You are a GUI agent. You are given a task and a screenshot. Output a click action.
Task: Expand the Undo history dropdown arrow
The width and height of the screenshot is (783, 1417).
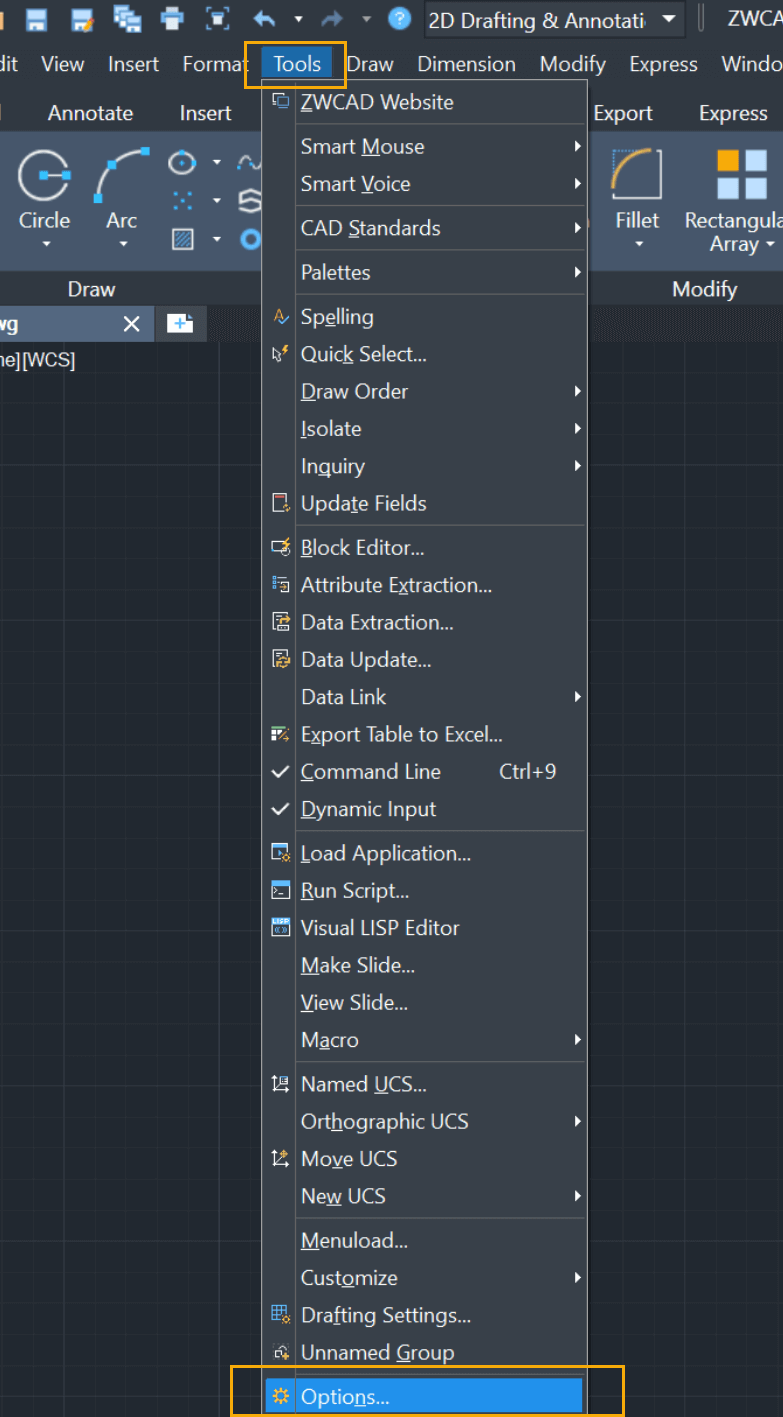298,18
